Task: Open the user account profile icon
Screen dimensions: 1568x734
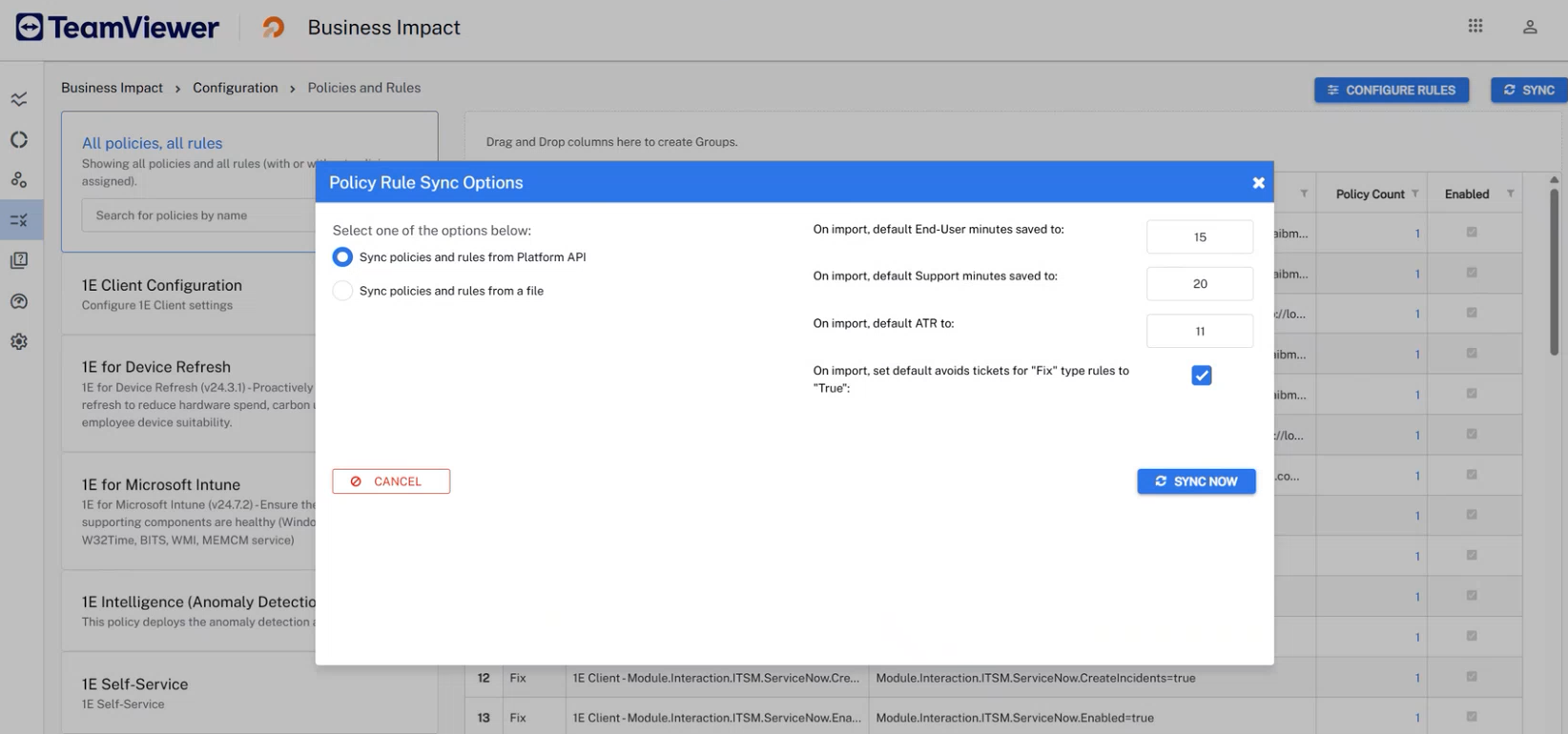Action: (x=1529, y=27)
